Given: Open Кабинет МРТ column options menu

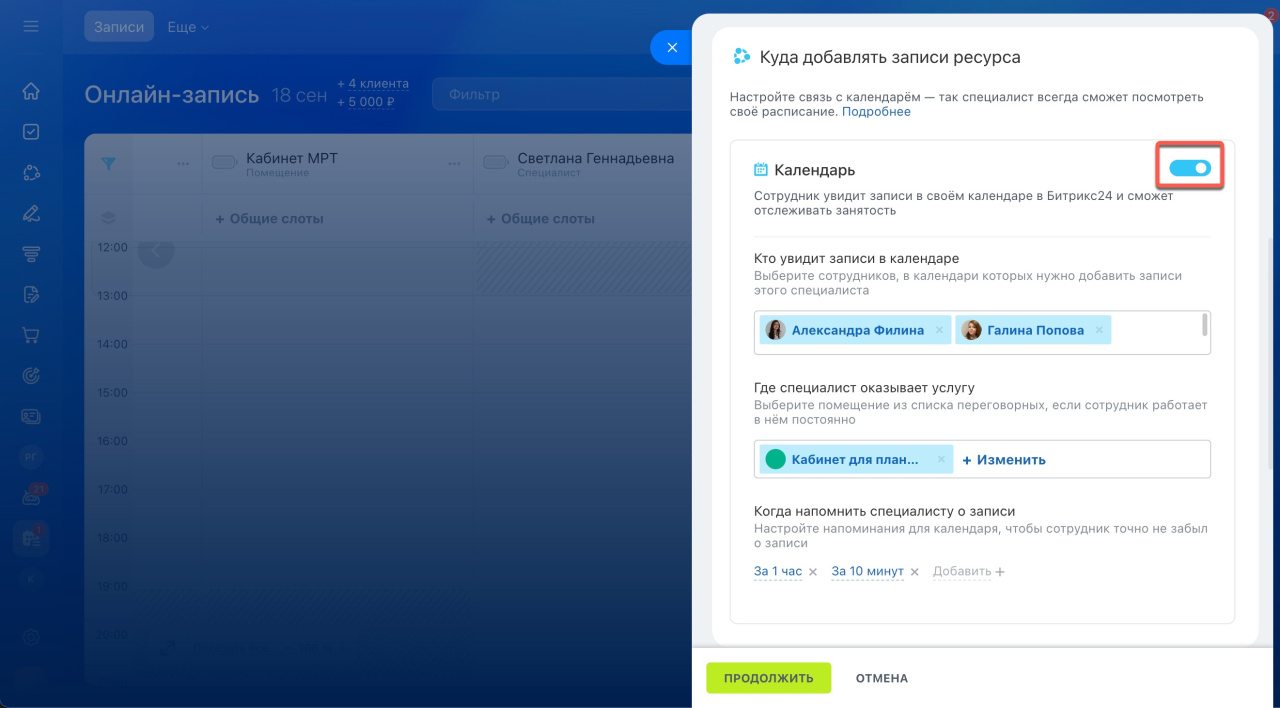Looking at the screenshot, I should click(x=453, y=164).
